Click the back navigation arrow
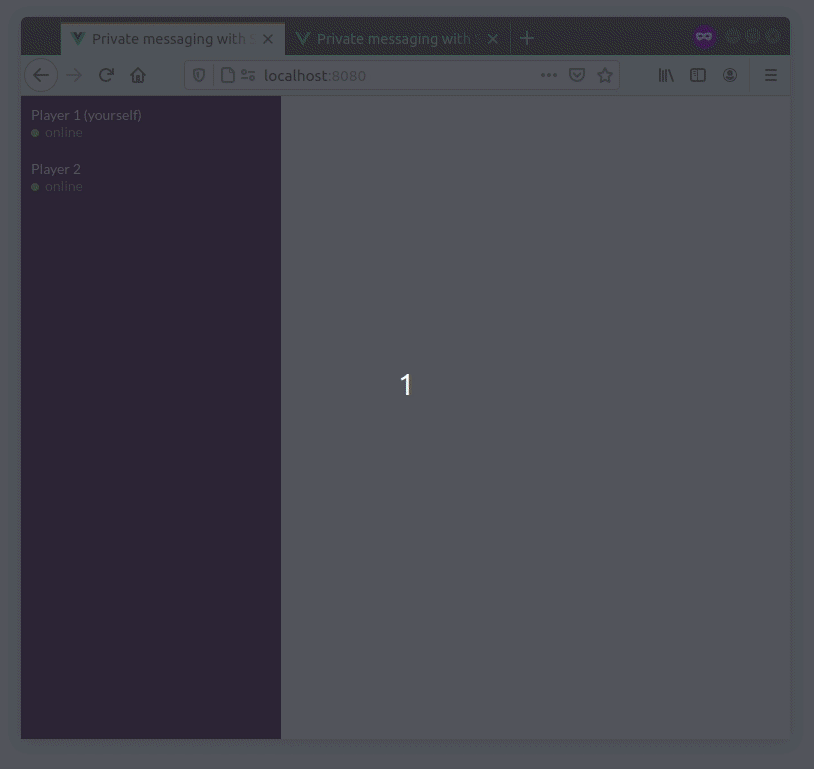 pyautogui.click(x=40, y=74)
